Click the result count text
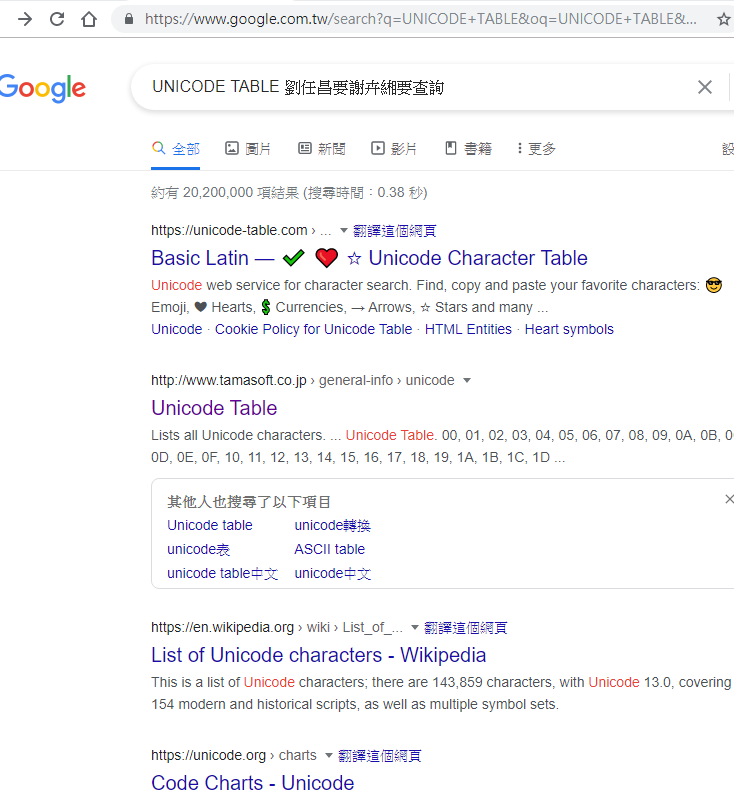The height and width of the screenshot is (795, 734). pos(289,193)
